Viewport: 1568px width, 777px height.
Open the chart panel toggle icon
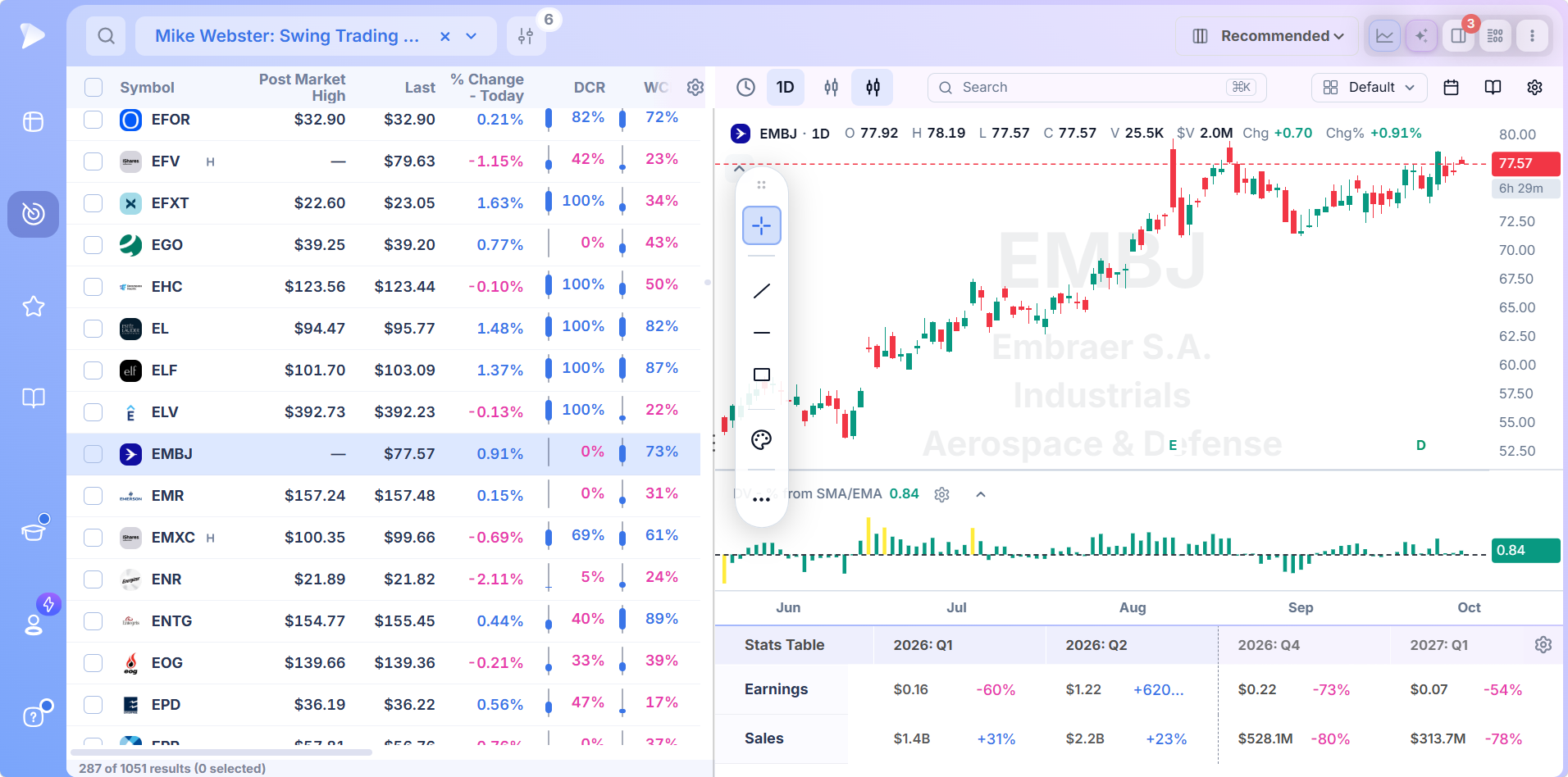[1384, 36]
